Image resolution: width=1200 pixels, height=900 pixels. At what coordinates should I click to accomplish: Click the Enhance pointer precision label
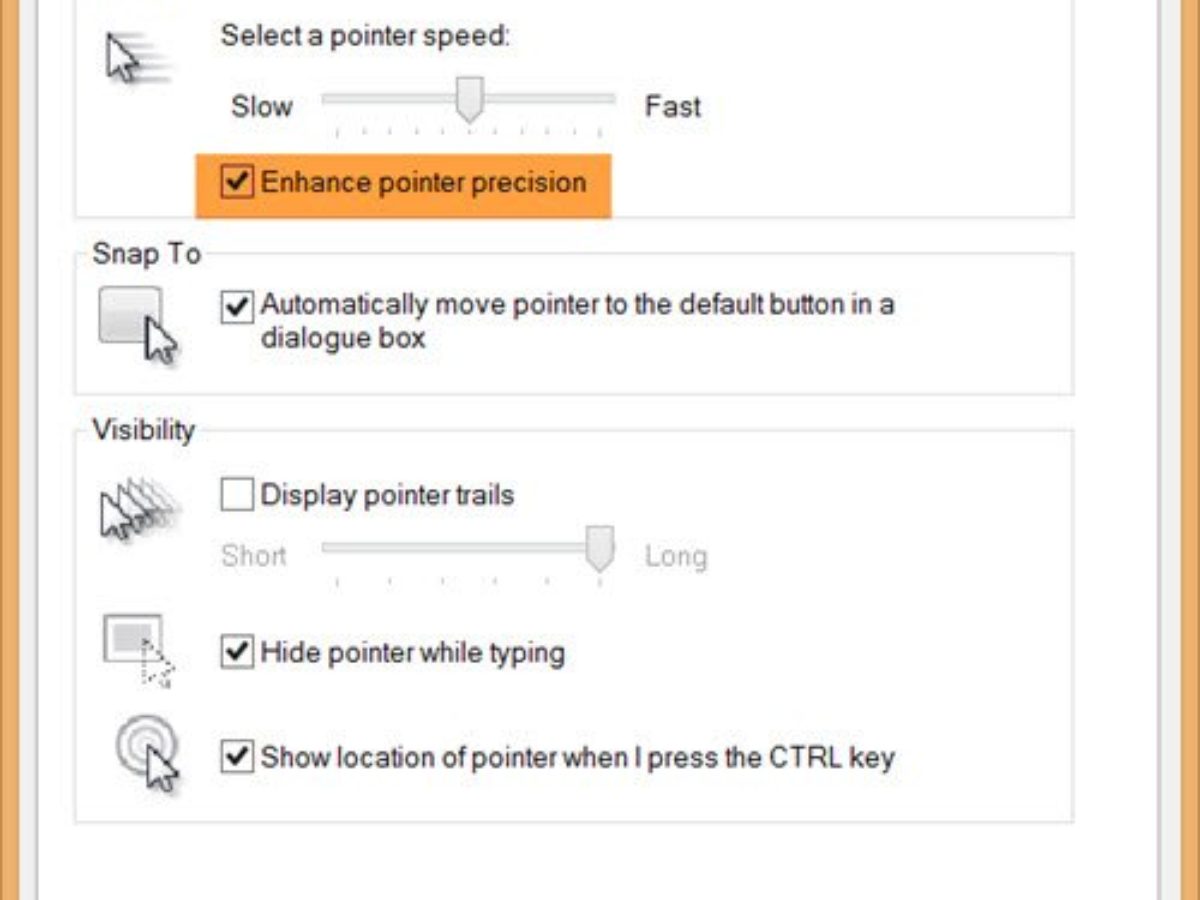(x=423, y=183)
